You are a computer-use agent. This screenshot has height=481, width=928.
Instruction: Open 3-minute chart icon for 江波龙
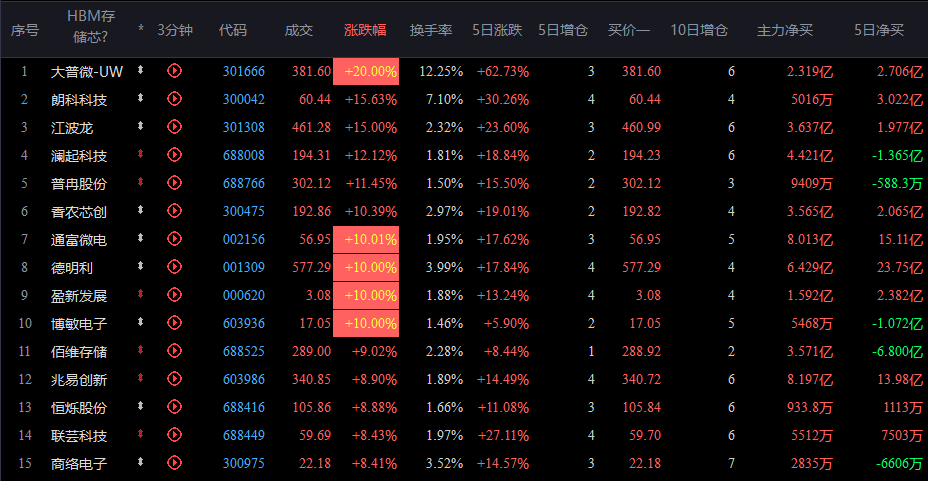tap(174, 127)
